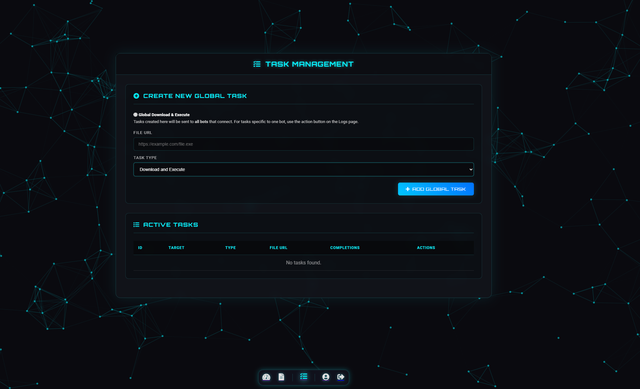The width and height of the screenshot is (640, 389).
Task: Click the ID column header
Action: coord(140,248)
